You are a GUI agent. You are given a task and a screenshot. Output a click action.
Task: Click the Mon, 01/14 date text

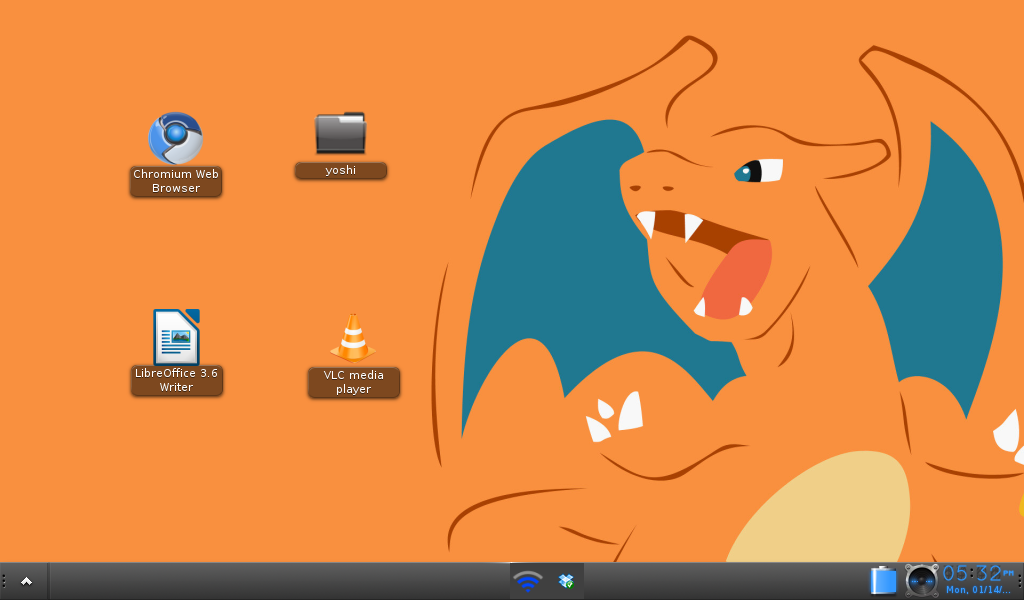pyautogui.click(x=978, y=590)
